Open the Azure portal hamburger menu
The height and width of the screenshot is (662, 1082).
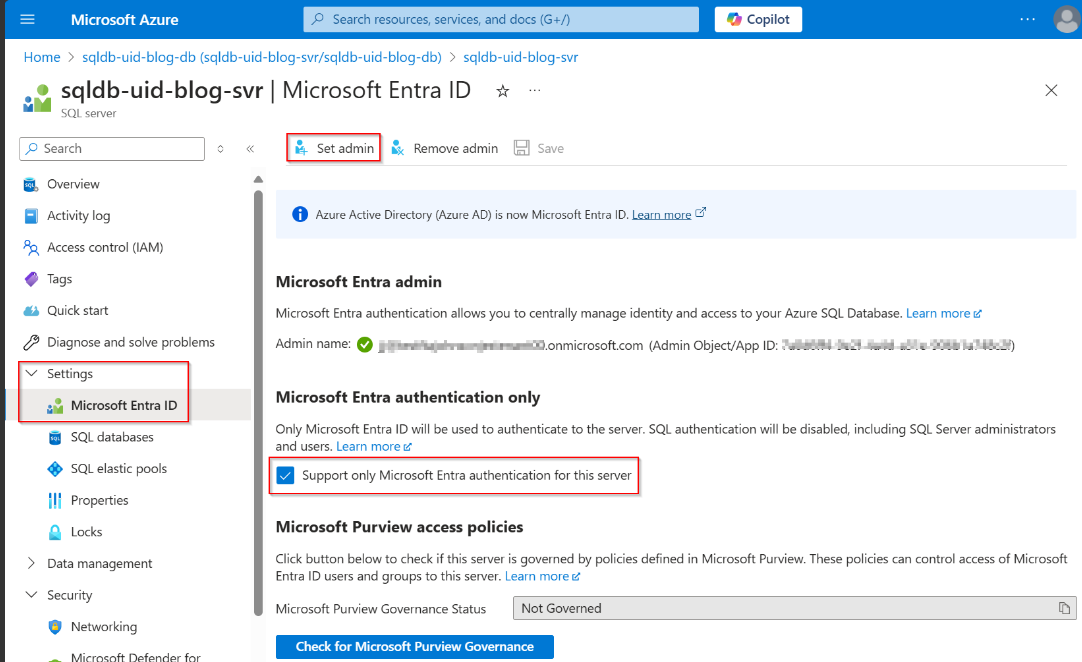click(28, 19)
